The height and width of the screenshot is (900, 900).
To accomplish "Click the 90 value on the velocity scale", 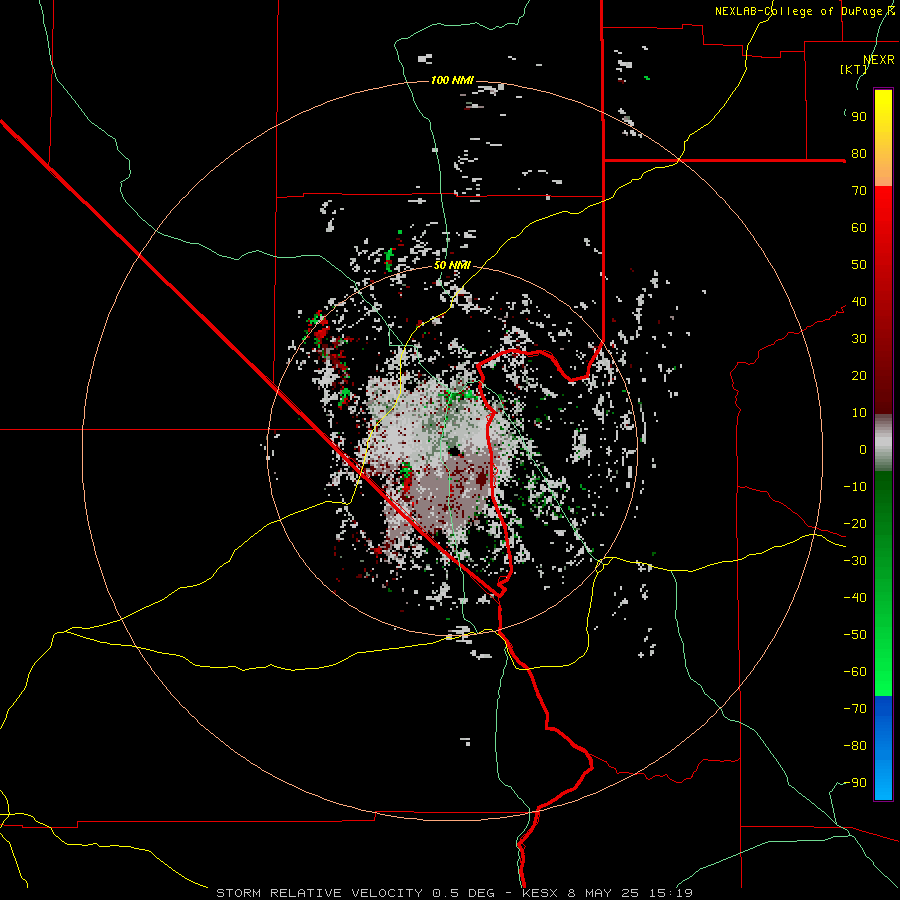I will point(859,117).
